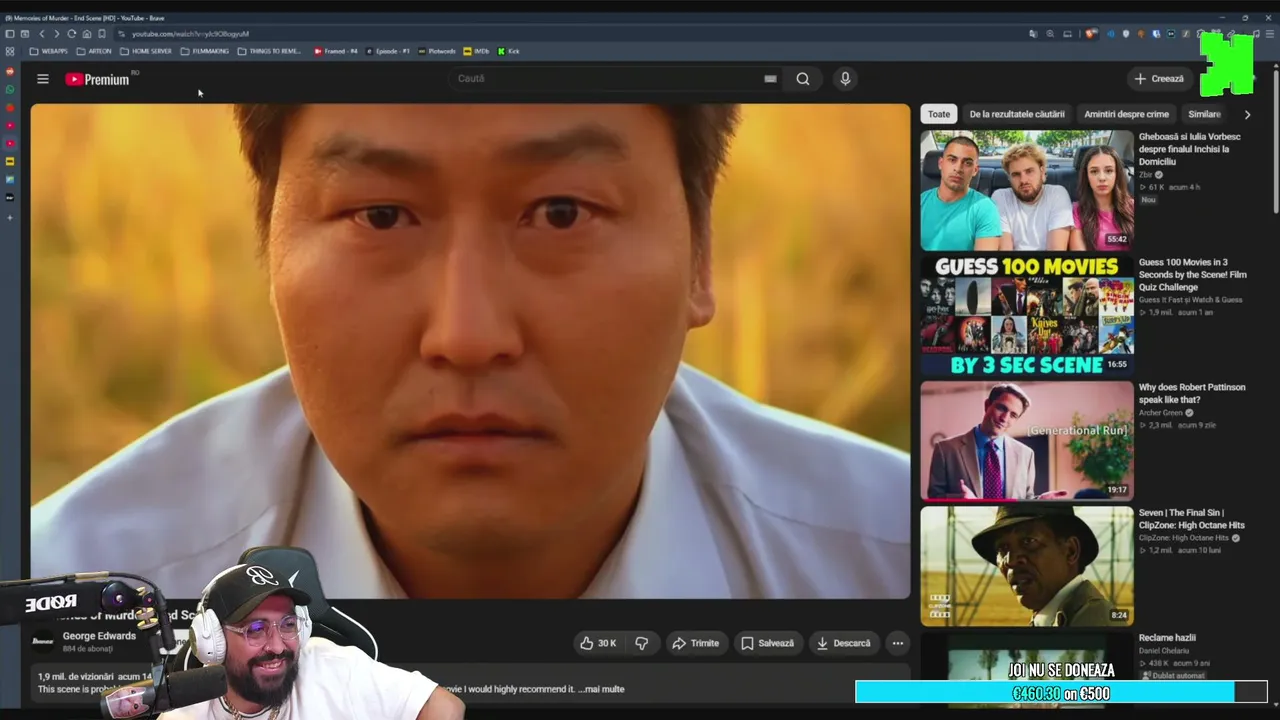Like the video with thumbs up
Viewport: 1280px width, 720px height.
[x=598, y=643]
